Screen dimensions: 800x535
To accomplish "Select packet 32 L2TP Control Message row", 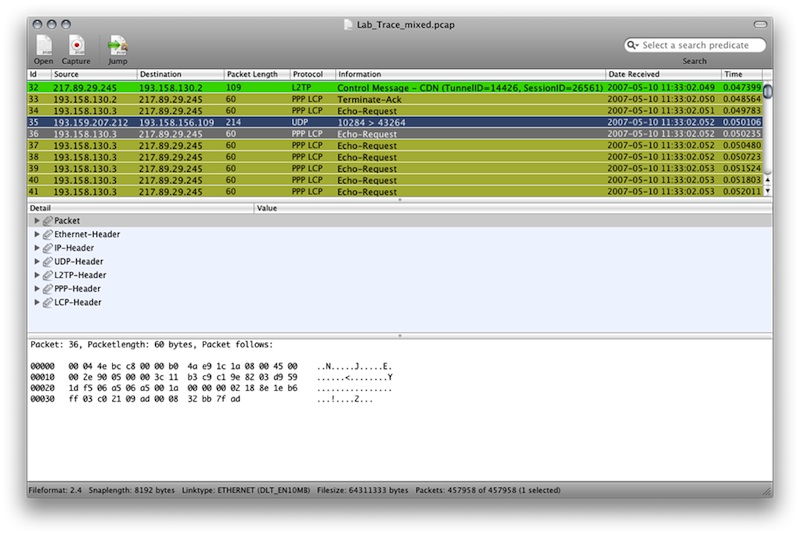I will click(x=400, y=88).
